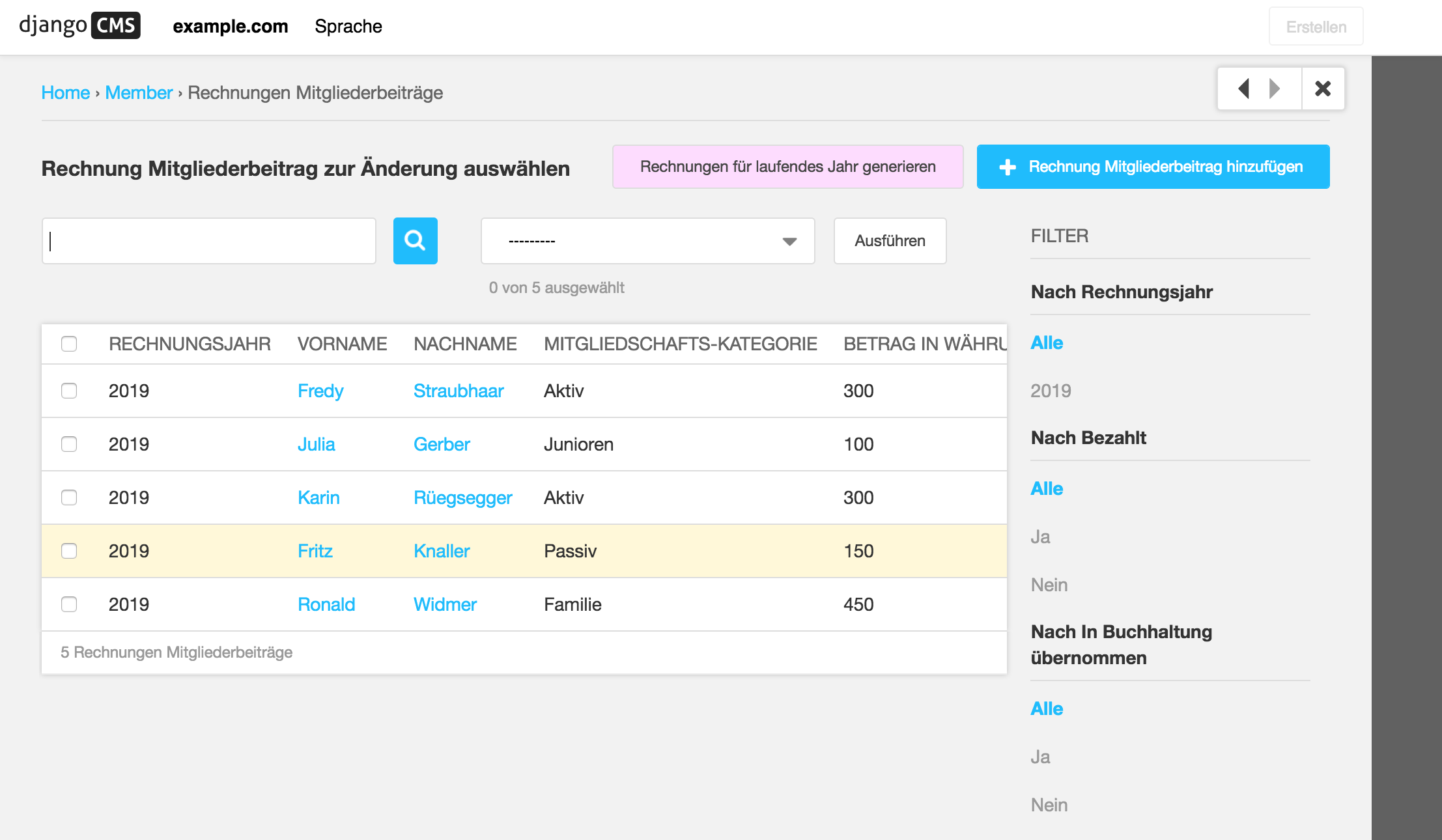Viewport: 1442px width, 840px height.
Task: Sort by Rechnungsjahr column header
Action: coord(190,344)
